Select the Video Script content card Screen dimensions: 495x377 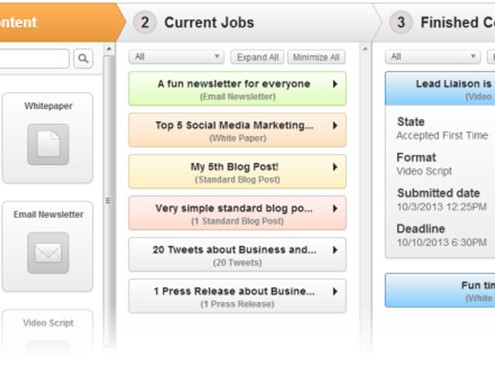click(48, 332)
